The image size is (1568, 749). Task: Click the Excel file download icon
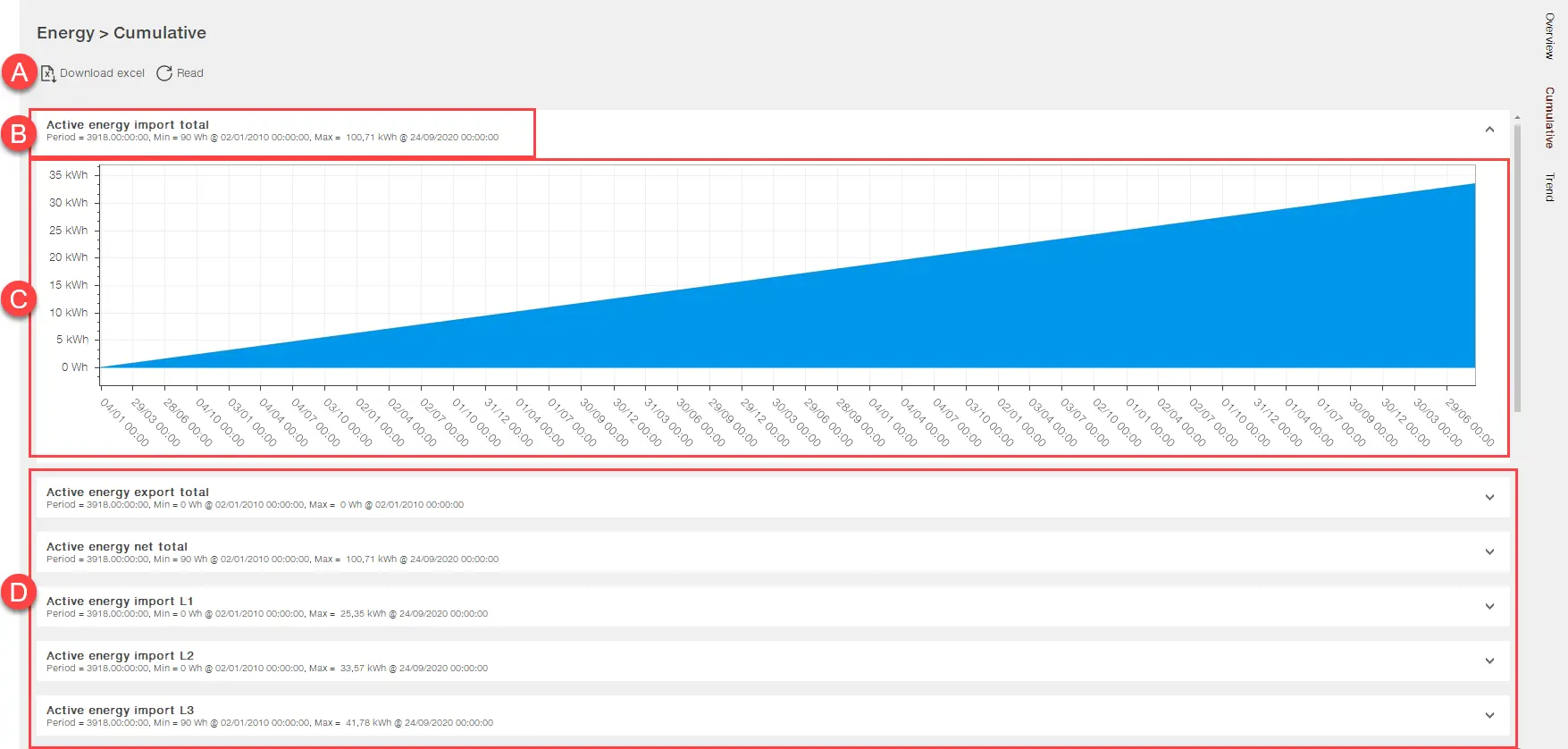[x=48, y=73]
